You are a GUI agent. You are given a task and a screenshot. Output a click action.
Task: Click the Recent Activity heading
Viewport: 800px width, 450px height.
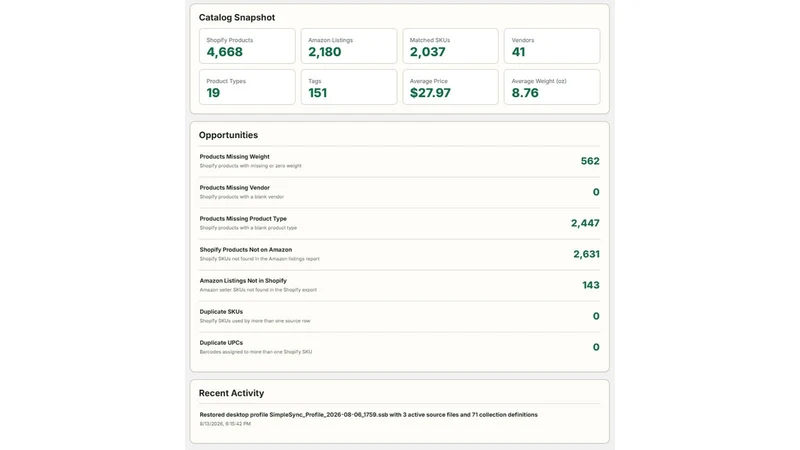click(x=231, y=393)
